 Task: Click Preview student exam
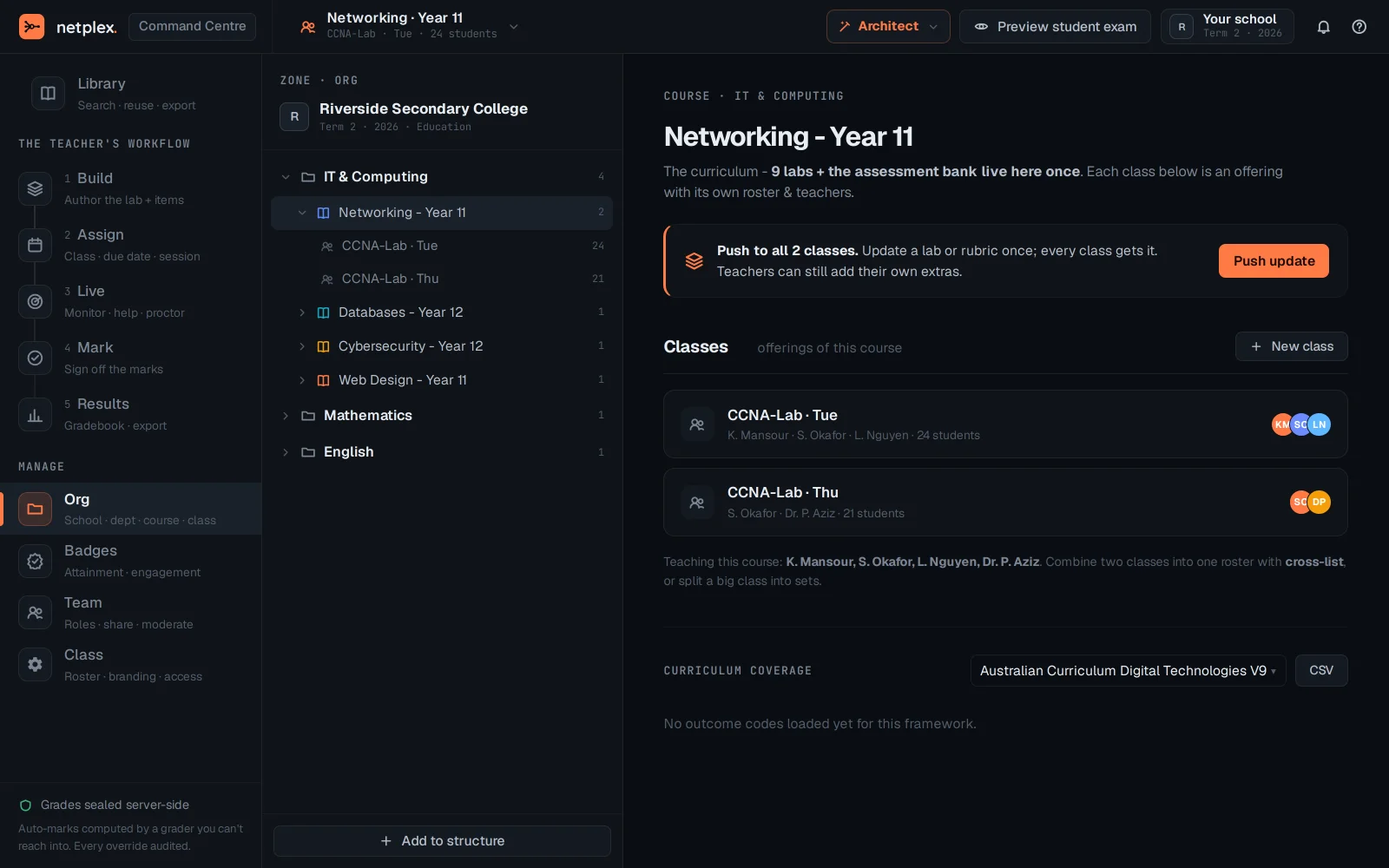tap(1055, 27)
